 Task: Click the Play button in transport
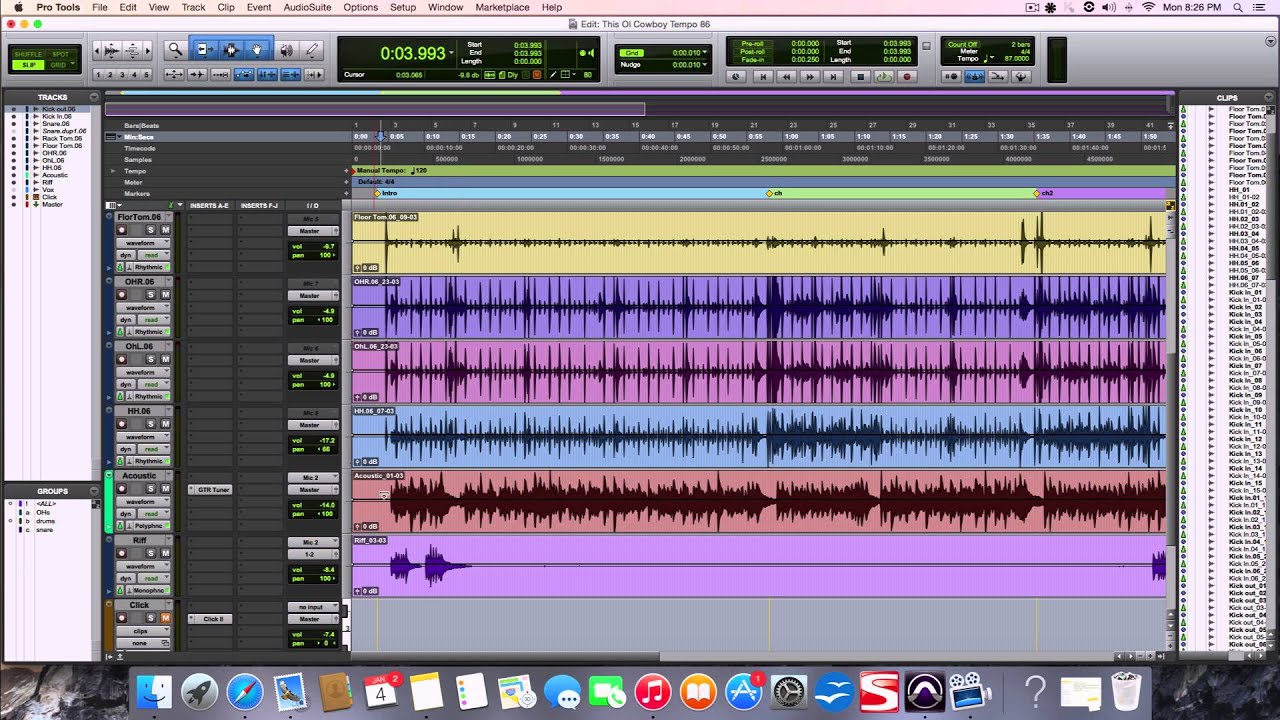pyautogui.click(x=883, y=76)
